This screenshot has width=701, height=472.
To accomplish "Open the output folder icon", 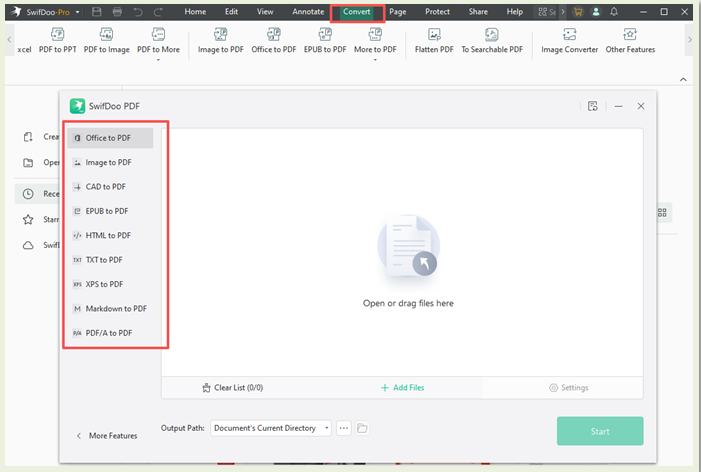I will coord(362,428).
